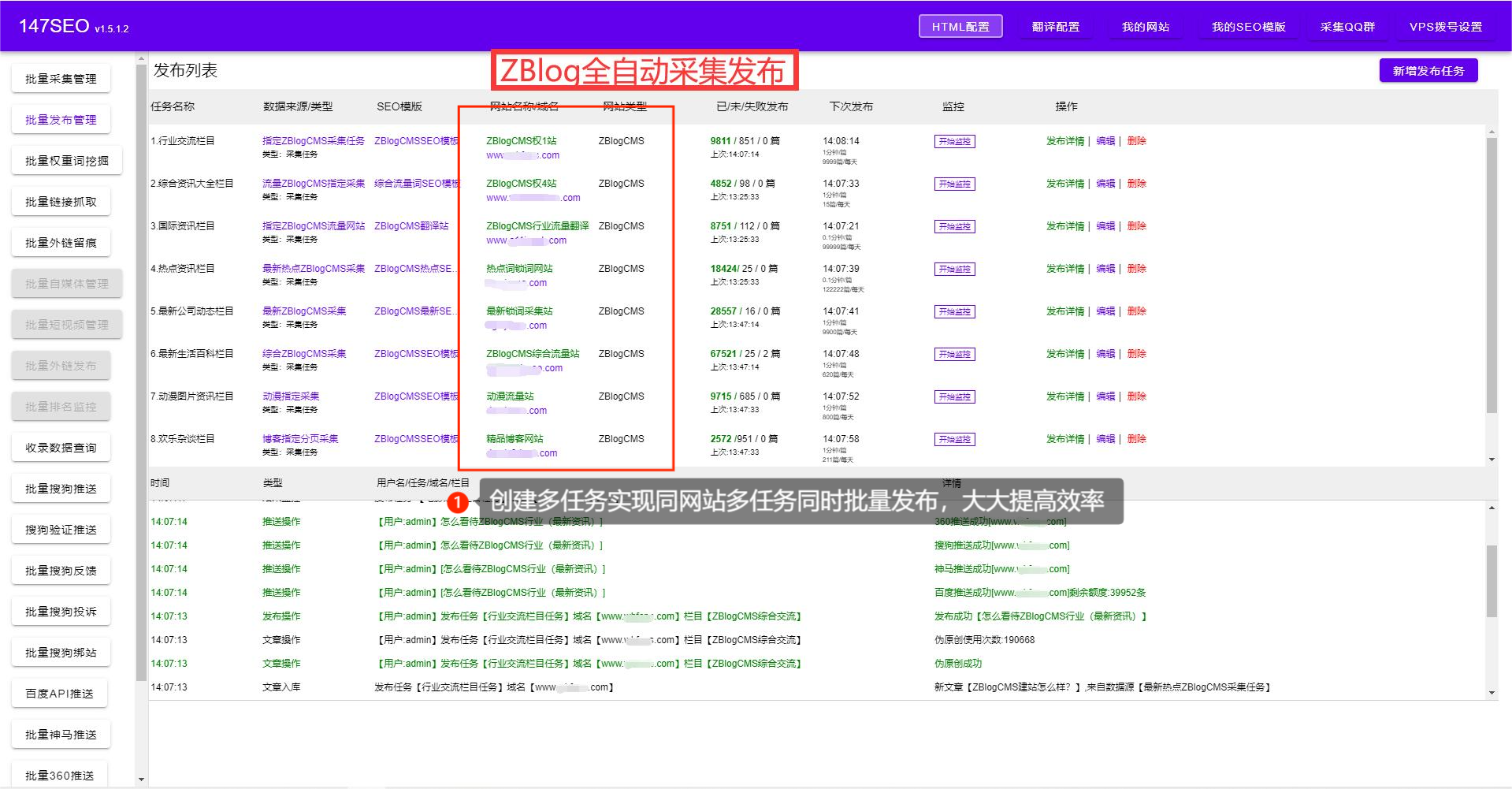Click 开始监控 for 热点资讯栏目 row
This screenshot has height=789, width=1512.
point(954,270)
